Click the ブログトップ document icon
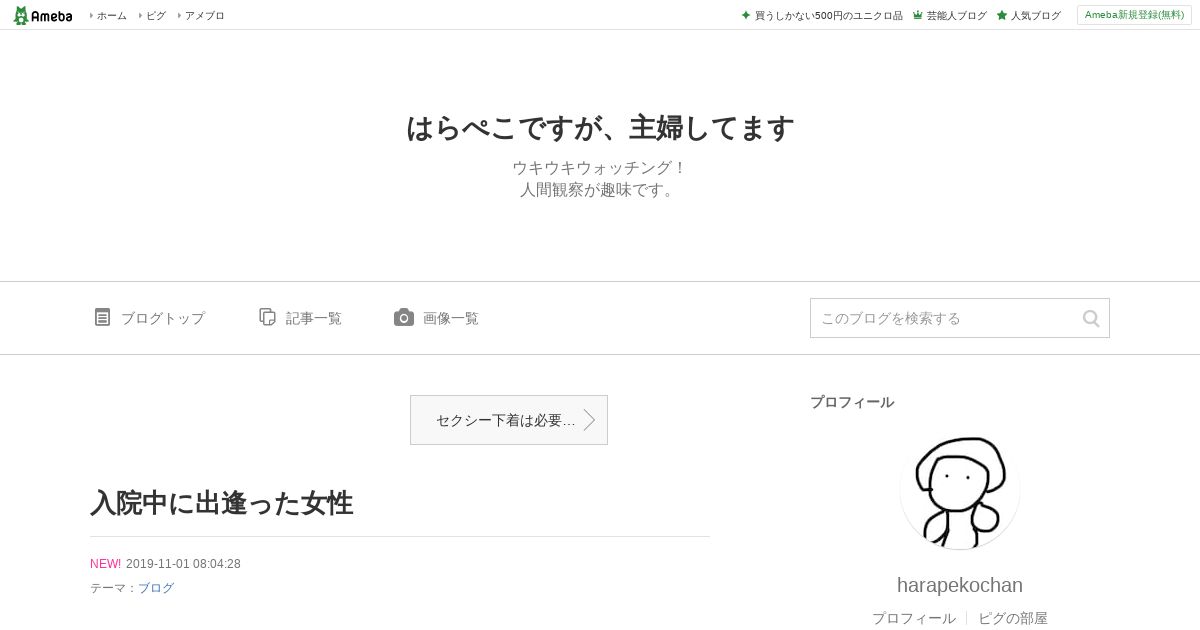Screen dimensions: 1200x630 [x=102, y=317]
